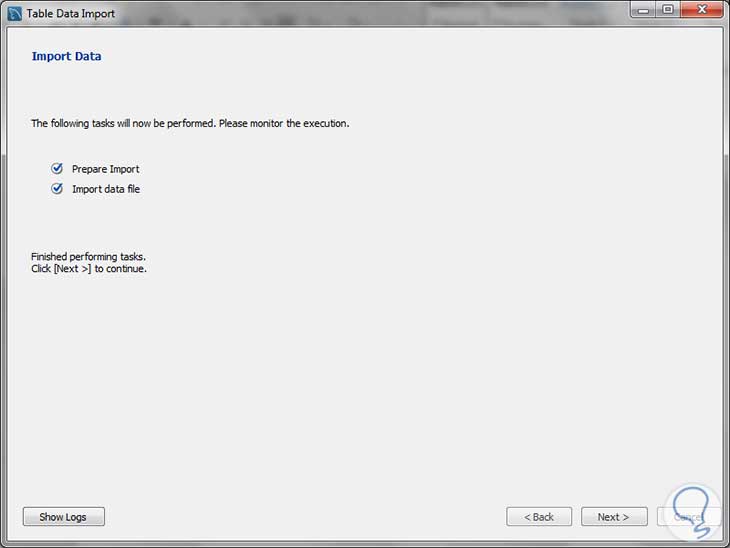Click the "Click [Next >] to continue." hint
The height and width of the screenshot is (548, 730).
pos(89,269)
